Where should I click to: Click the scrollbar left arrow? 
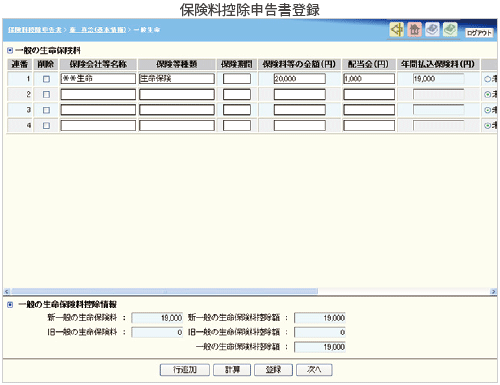tap(7, 291)
